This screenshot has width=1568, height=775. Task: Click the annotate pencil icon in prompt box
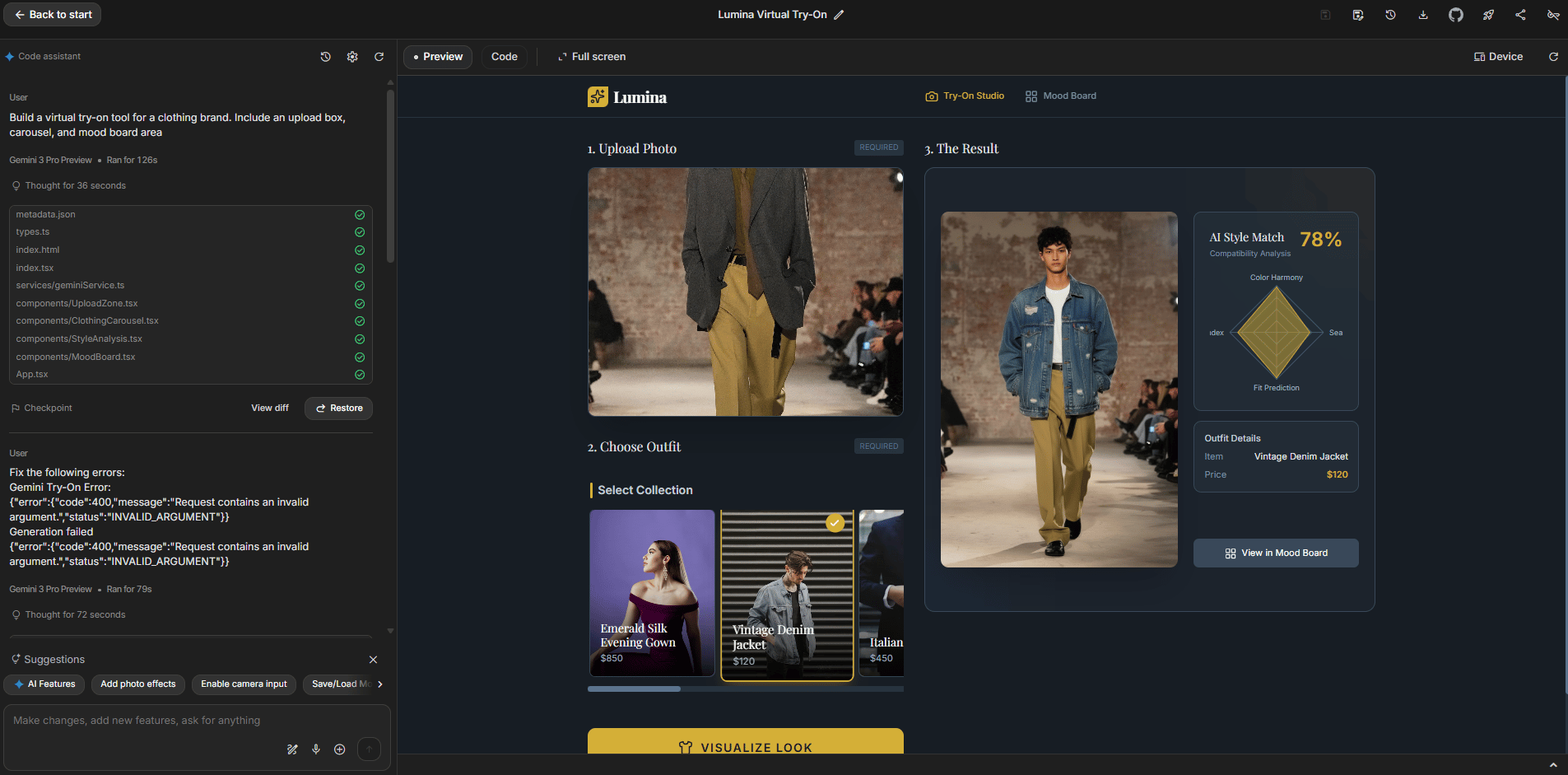click(292, 749)
